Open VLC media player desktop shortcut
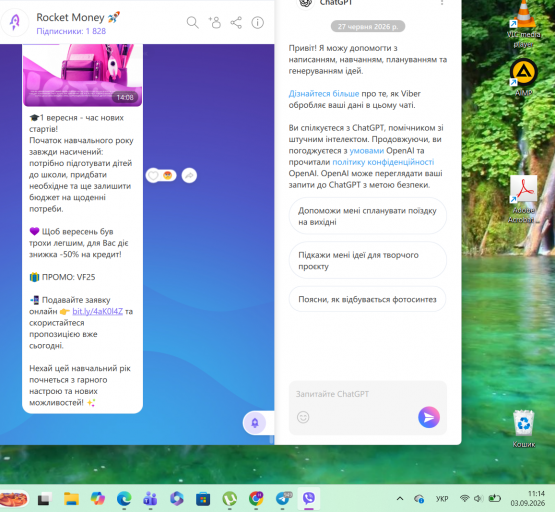 [x=523, y=24]
